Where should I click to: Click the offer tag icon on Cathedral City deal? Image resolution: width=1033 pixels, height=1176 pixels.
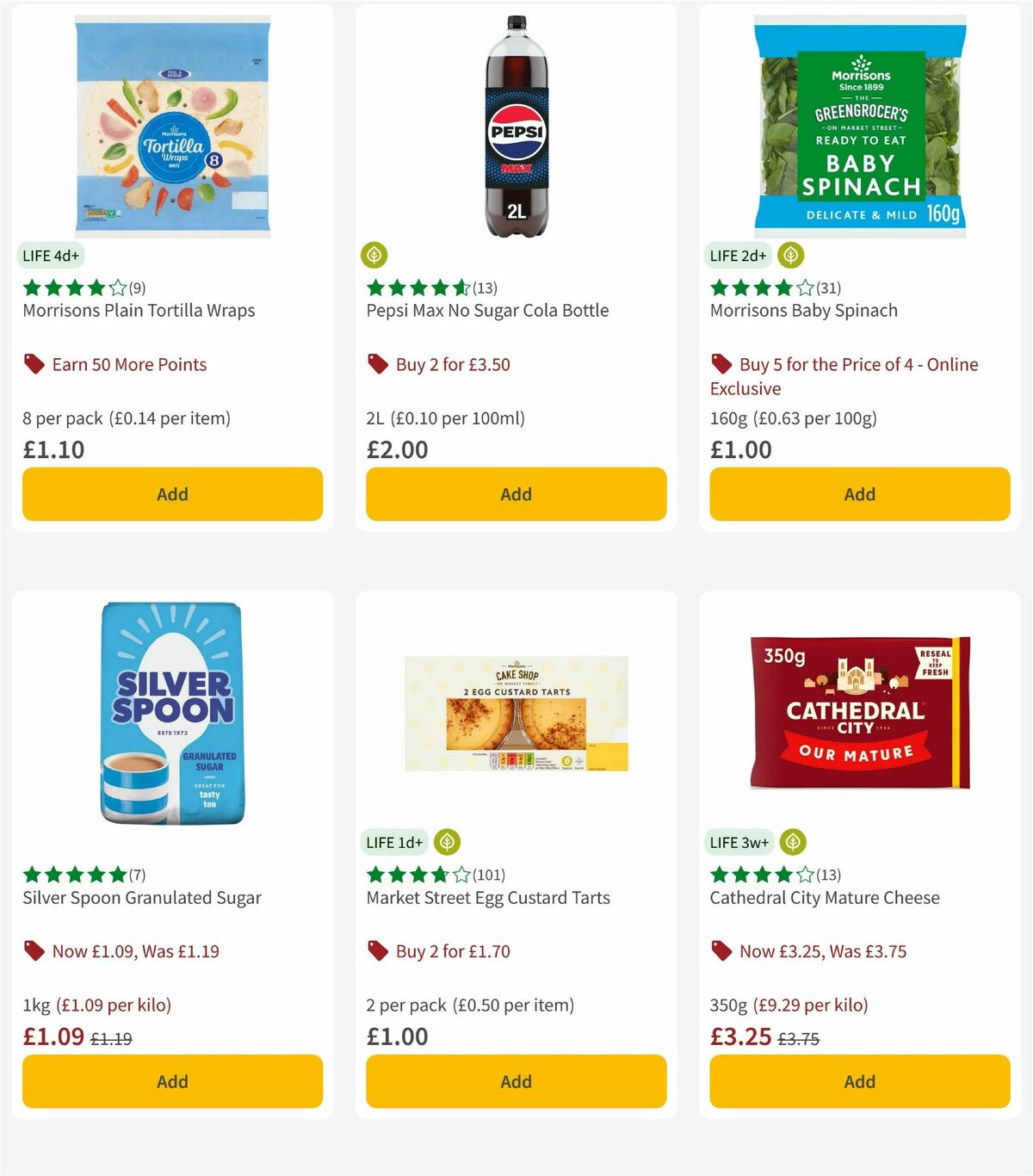(721, 951)
